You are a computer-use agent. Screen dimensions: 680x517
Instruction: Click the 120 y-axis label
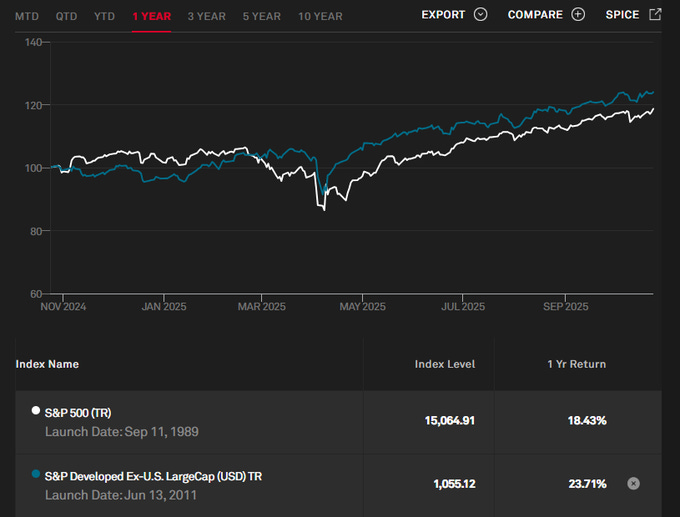tap(33, 105)
